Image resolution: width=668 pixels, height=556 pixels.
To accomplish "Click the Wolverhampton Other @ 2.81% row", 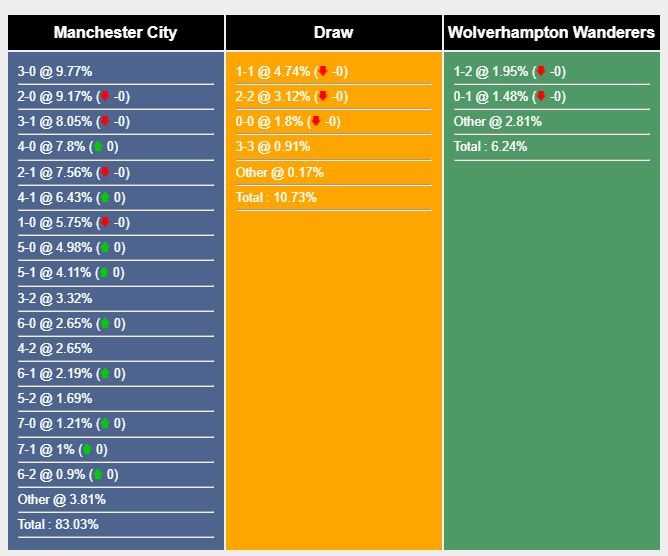I will click(x=497, y=122).
